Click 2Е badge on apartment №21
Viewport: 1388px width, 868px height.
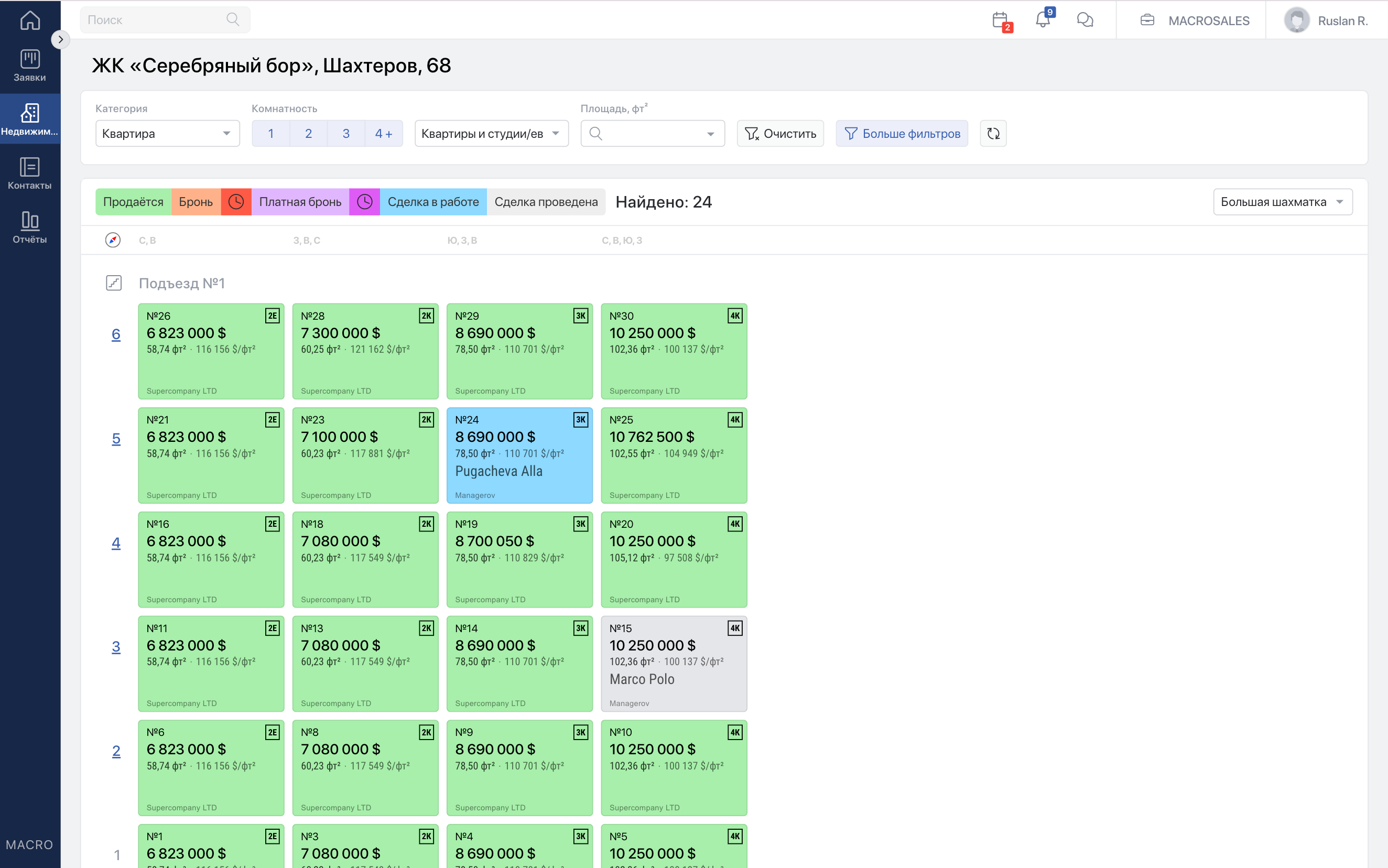(x=273, y=420)
